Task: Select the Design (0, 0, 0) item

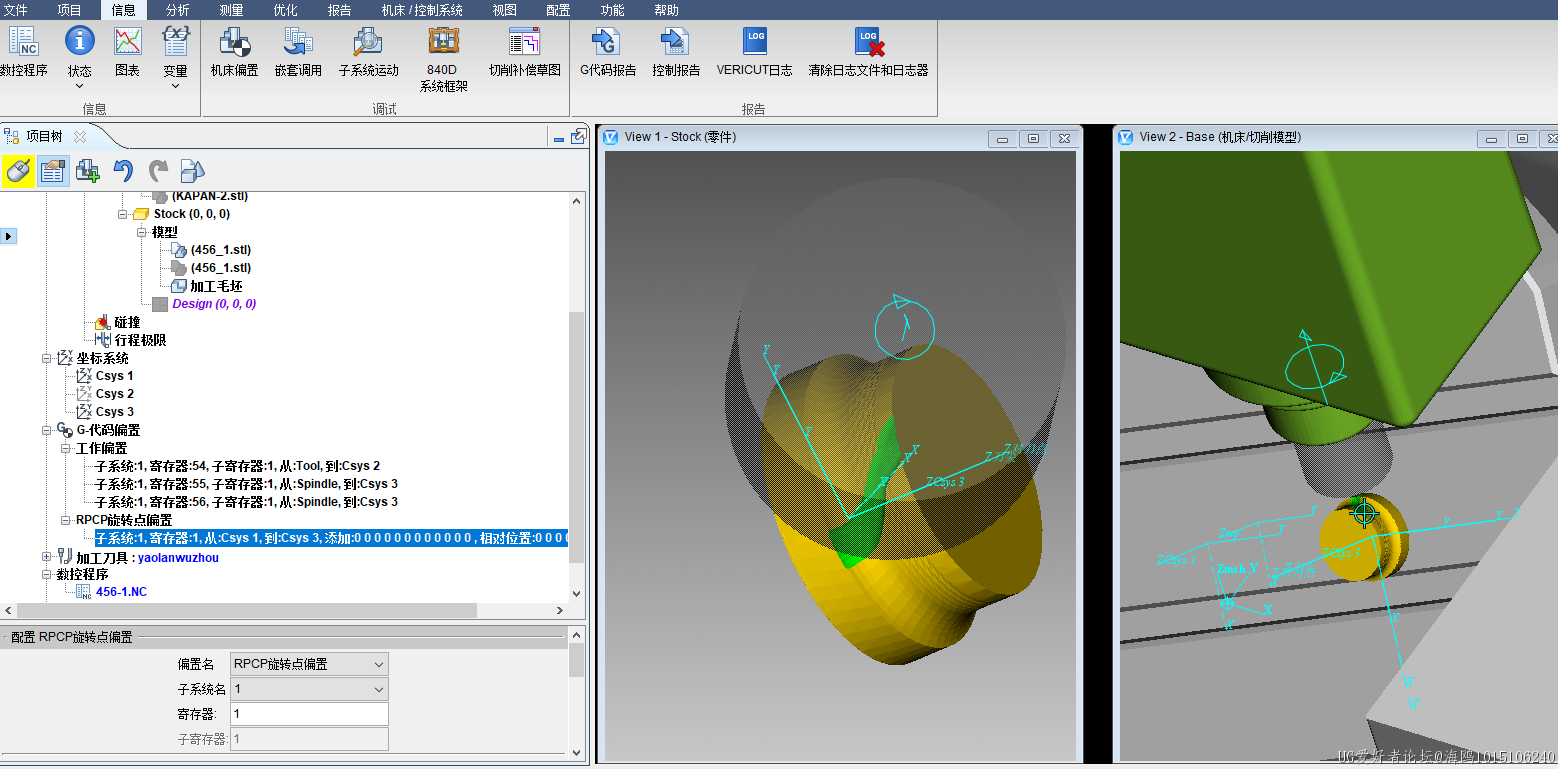Action: pyautogui.click(x=214, y=304)
